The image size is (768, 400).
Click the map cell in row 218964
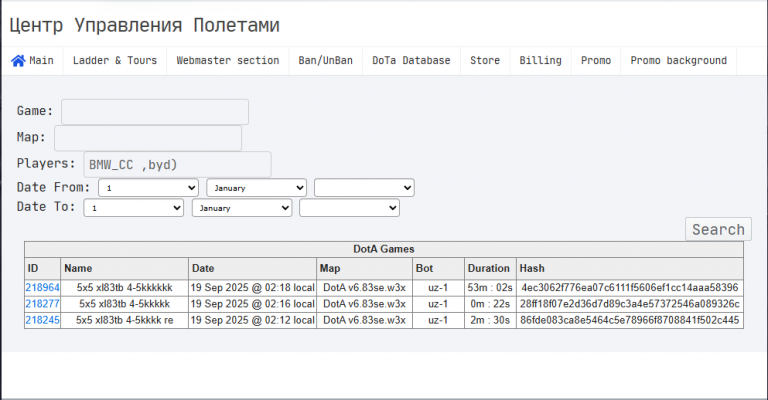coord(364,287)
